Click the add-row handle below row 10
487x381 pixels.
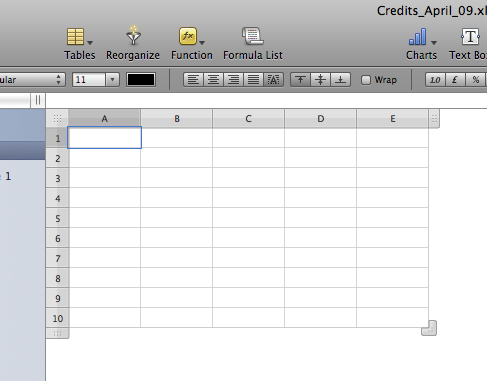click(x=57, y=333)
